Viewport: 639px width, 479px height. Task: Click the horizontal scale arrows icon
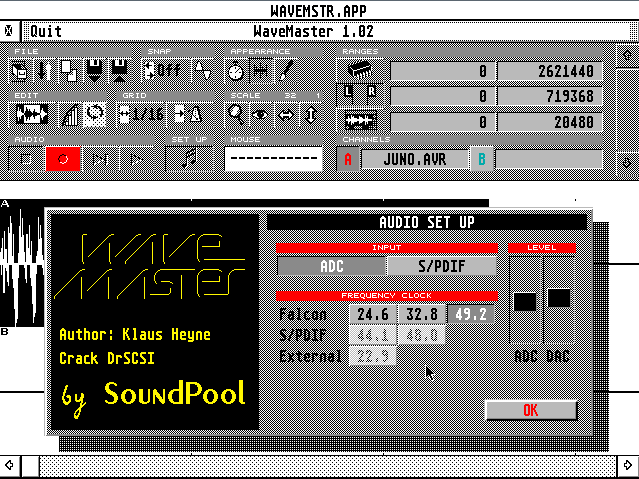(x=286, y=115)
